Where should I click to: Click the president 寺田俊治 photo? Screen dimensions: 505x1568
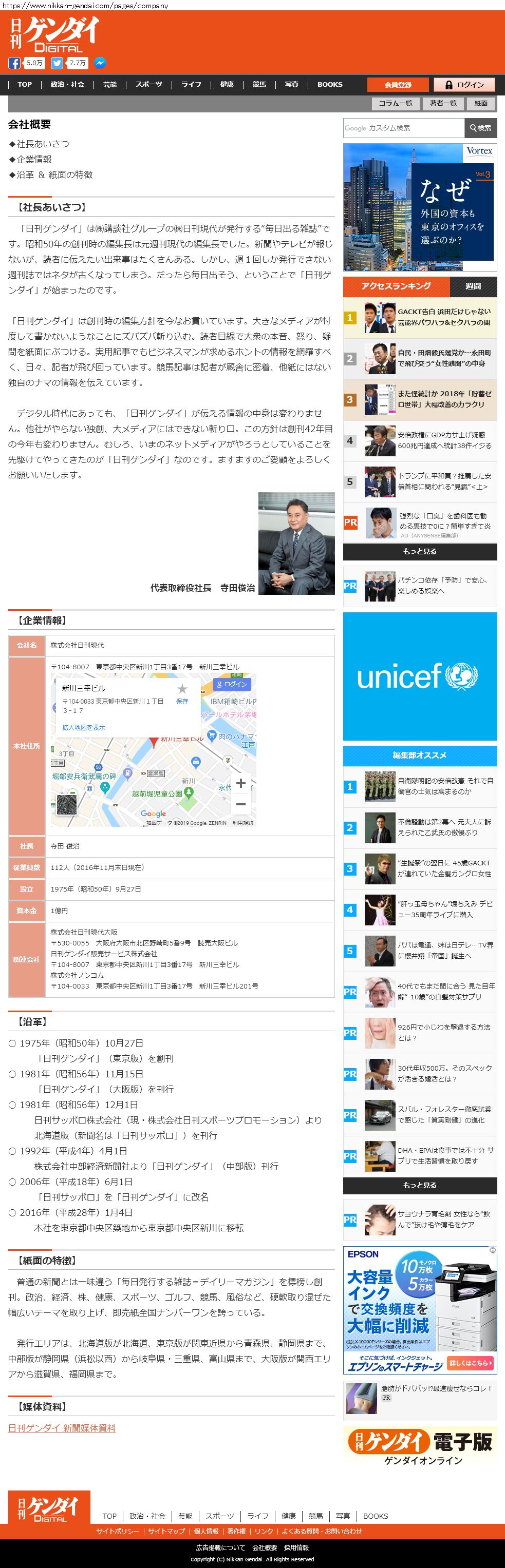296,544
